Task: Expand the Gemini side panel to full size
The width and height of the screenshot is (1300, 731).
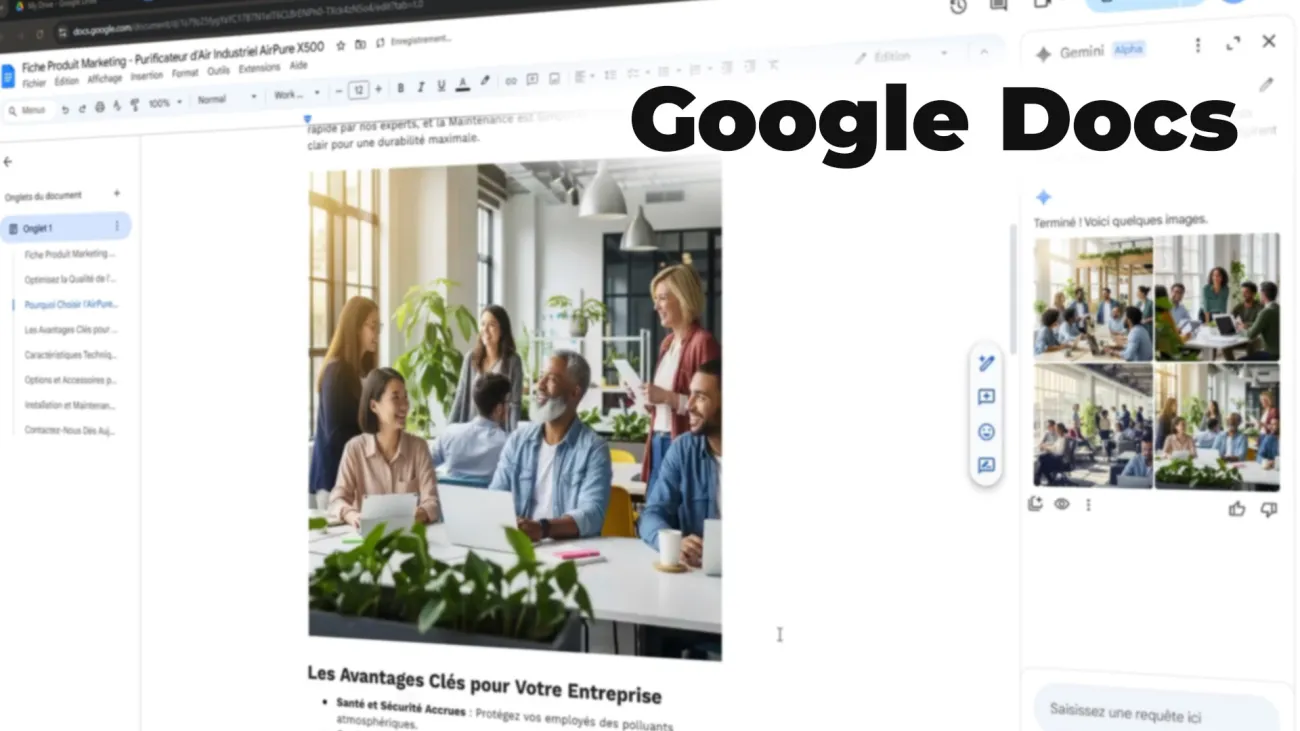Action: 1233,43
